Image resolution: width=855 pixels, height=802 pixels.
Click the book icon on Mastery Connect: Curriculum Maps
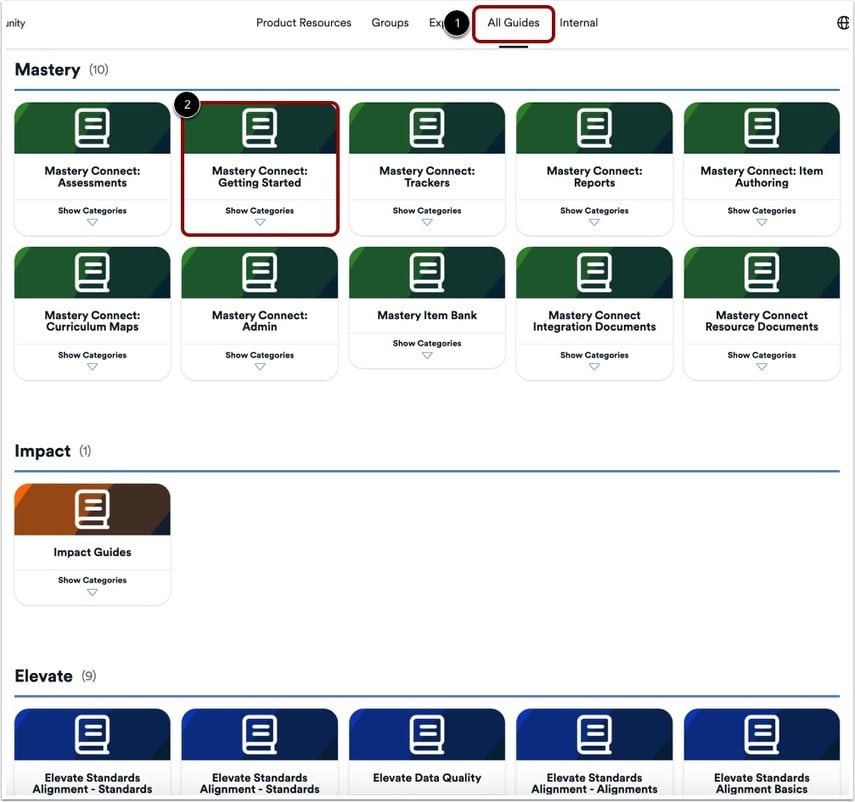tap(92, 273)
